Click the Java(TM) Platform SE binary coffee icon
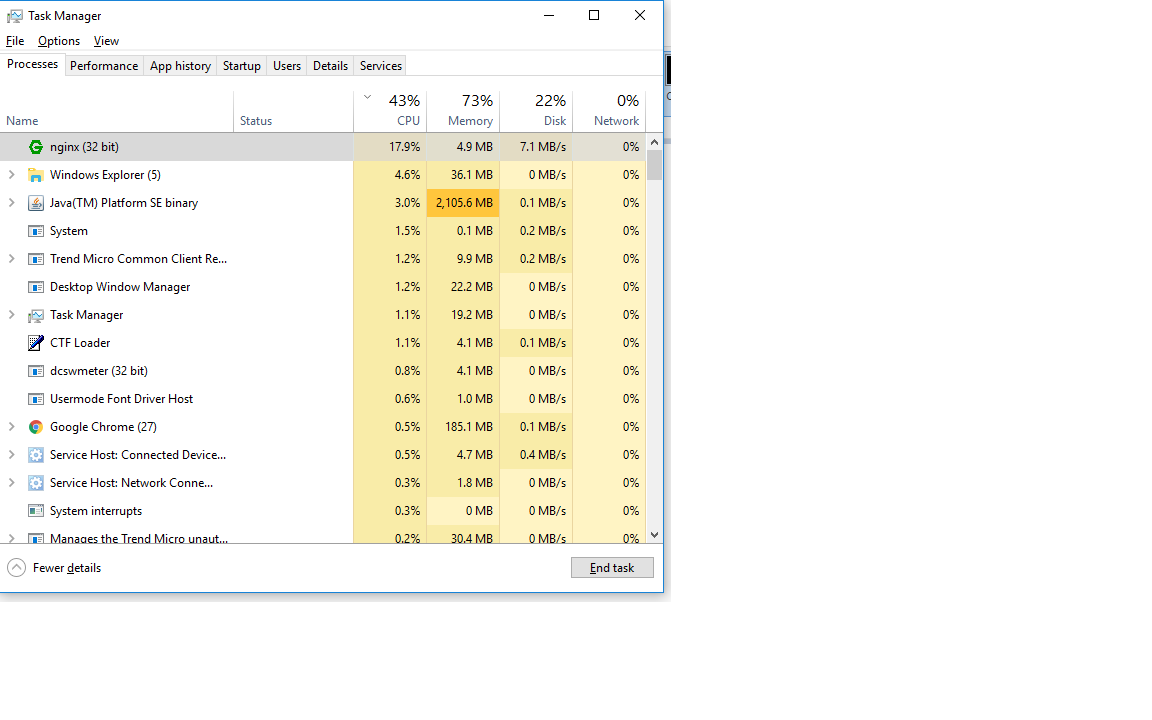 click(x=36, y=202)
